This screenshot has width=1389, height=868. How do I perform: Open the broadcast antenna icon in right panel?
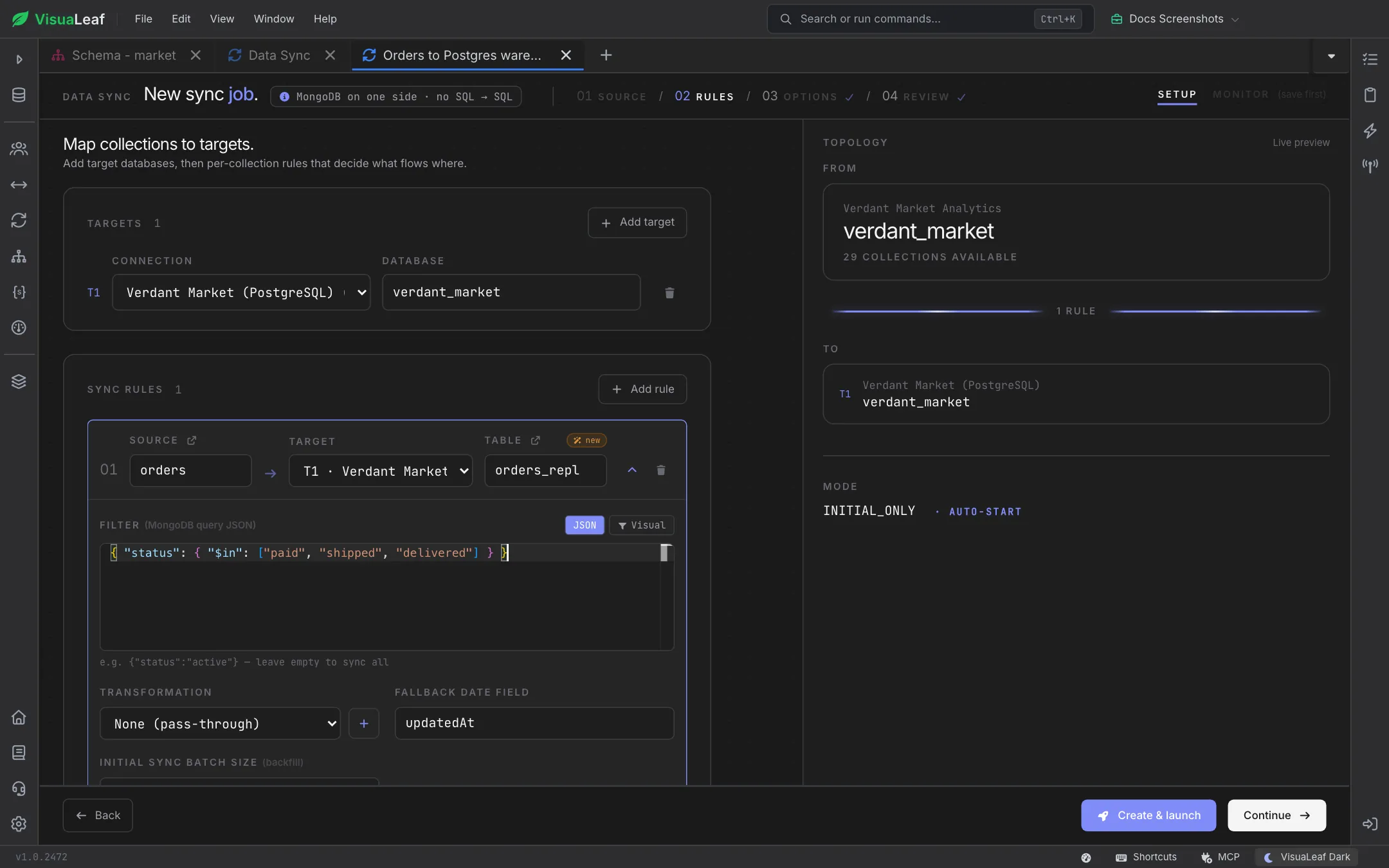pyautogui.click(x=1370, y=166)
